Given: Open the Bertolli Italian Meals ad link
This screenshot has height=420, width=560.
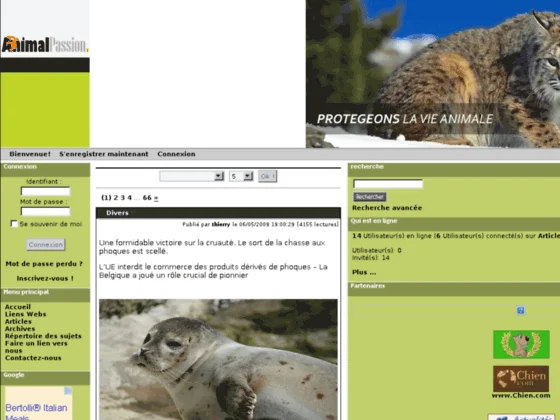Looking at the screenshot, I should click(36, 412).
